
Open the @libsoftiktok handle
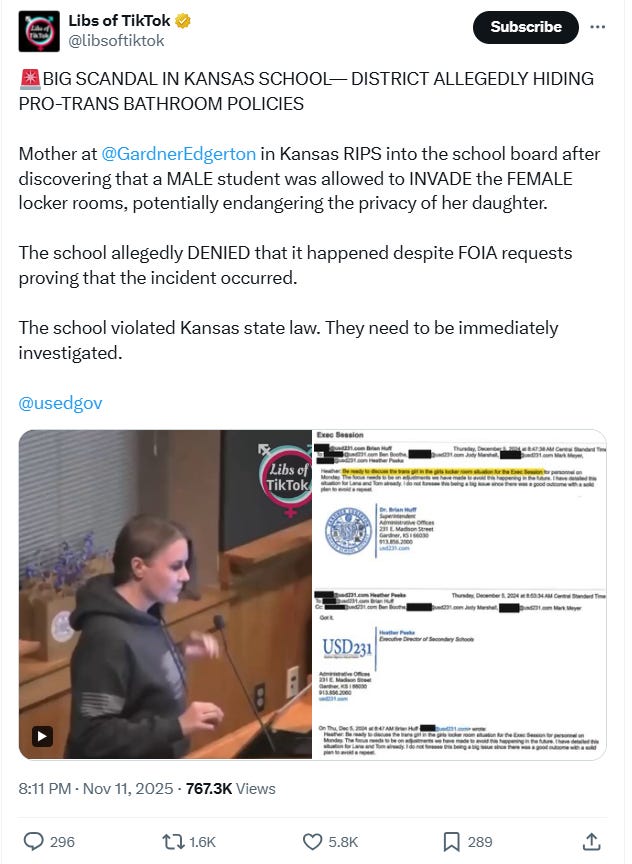(x=116, y=41)
